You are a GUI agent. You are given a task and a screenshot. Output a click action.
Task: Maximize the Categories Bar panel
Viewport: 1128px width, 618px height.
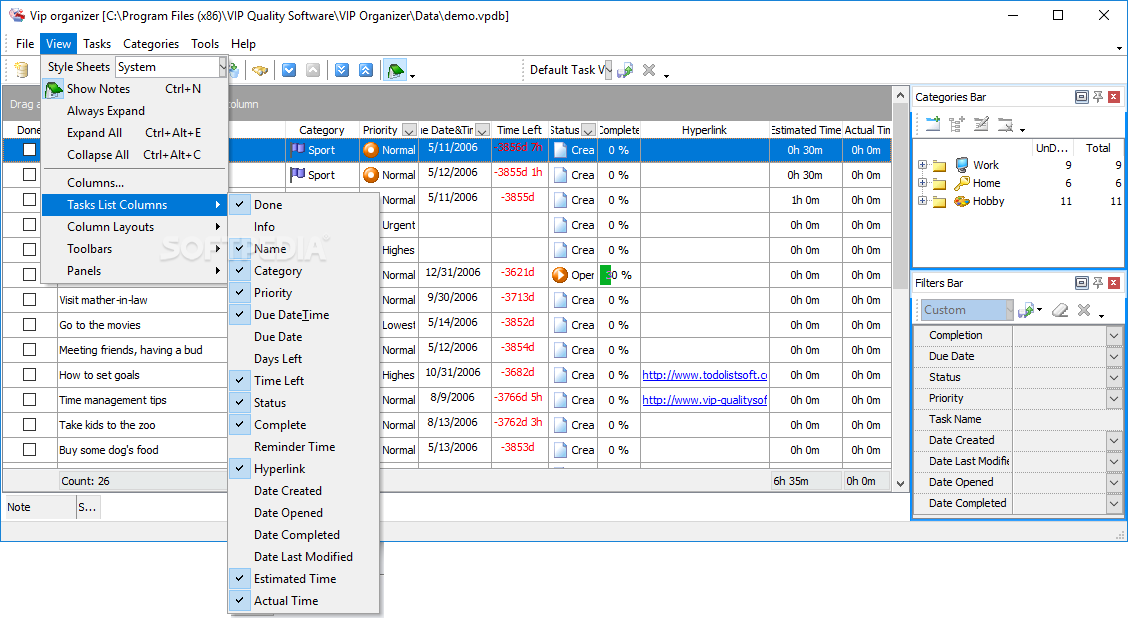tap(1081, 97)
